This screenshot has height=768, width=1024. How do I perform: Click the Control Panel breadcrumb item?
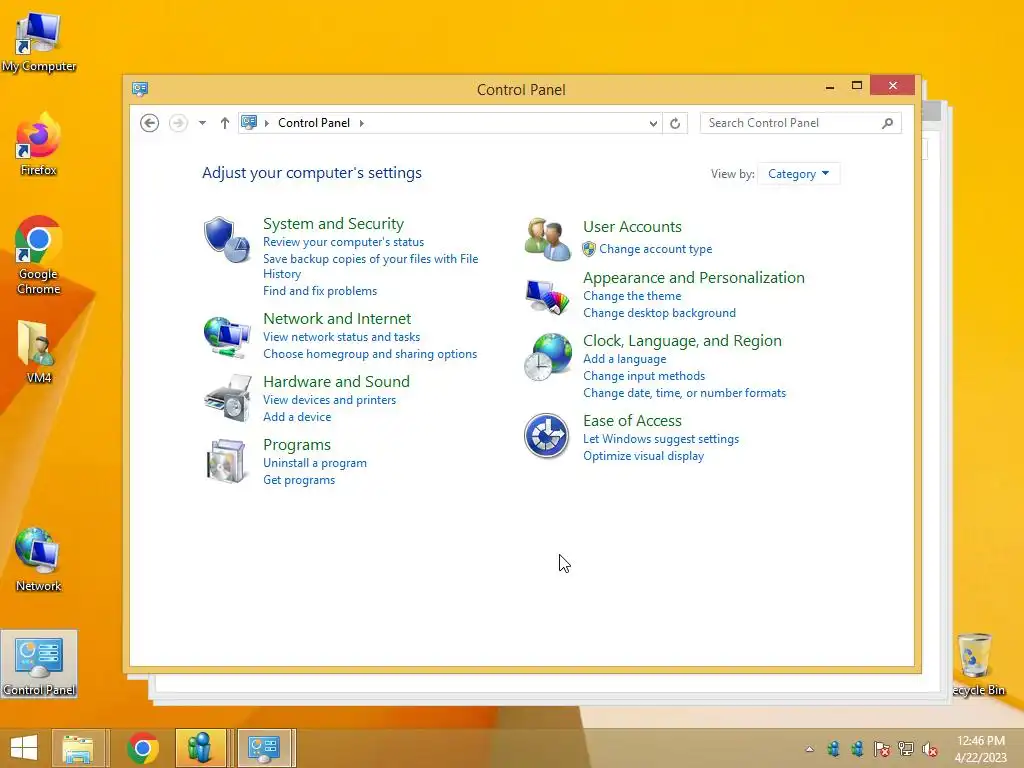pyautogui.click(x=314, y=123)
